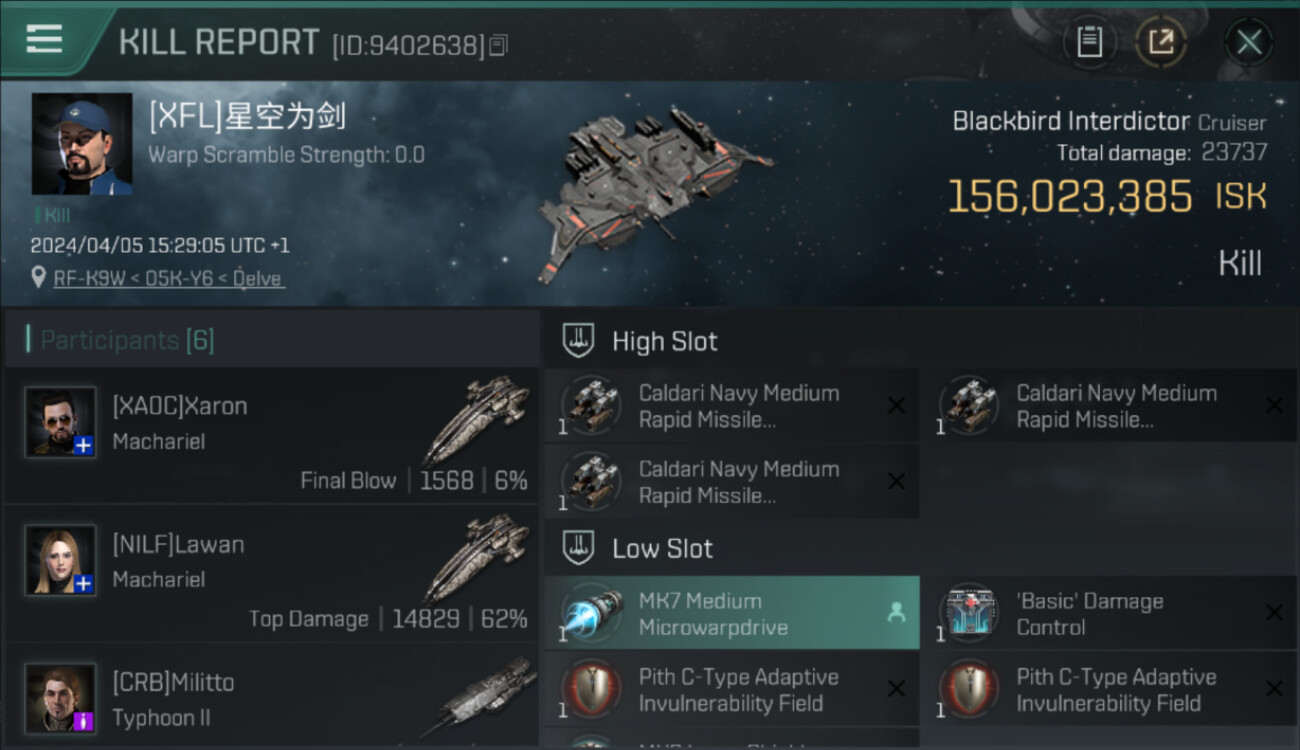
Task: Click the Low Slot section header
Action: coord(663,548)
